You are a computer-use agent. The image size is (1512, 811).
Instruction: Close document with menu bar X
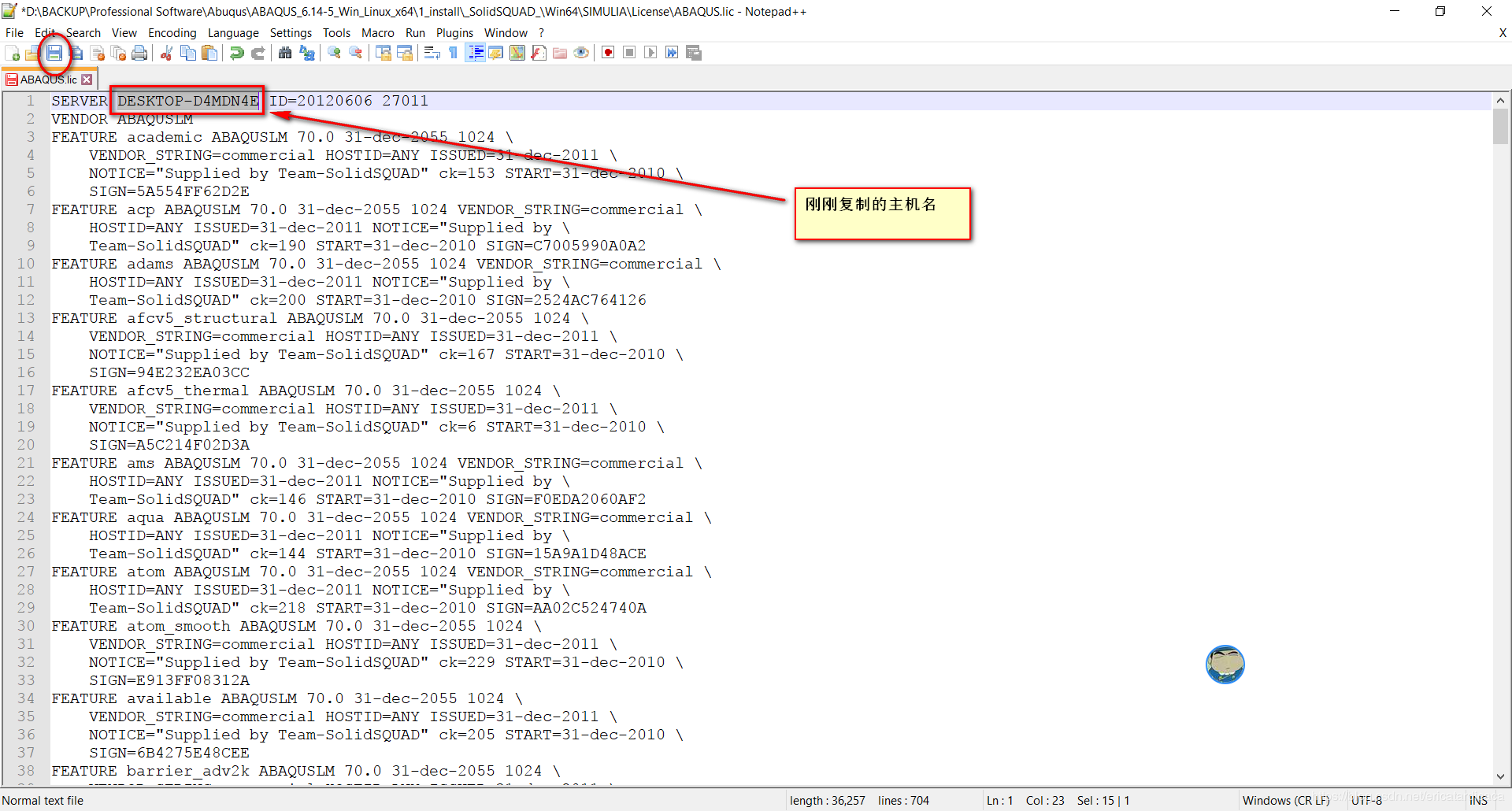tap(1503, 33)
